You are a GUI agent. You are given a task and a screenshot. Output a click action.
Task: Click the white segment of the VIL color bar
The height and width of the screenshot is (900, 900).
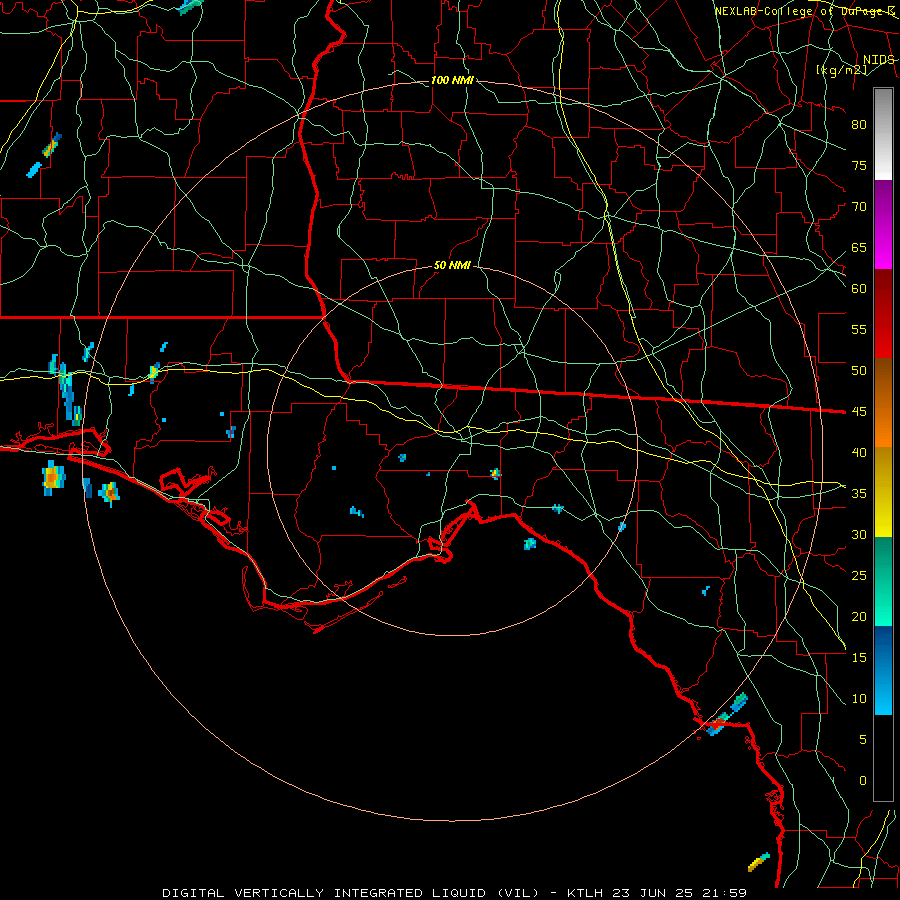pyautogui.click(x=883, y=134)
